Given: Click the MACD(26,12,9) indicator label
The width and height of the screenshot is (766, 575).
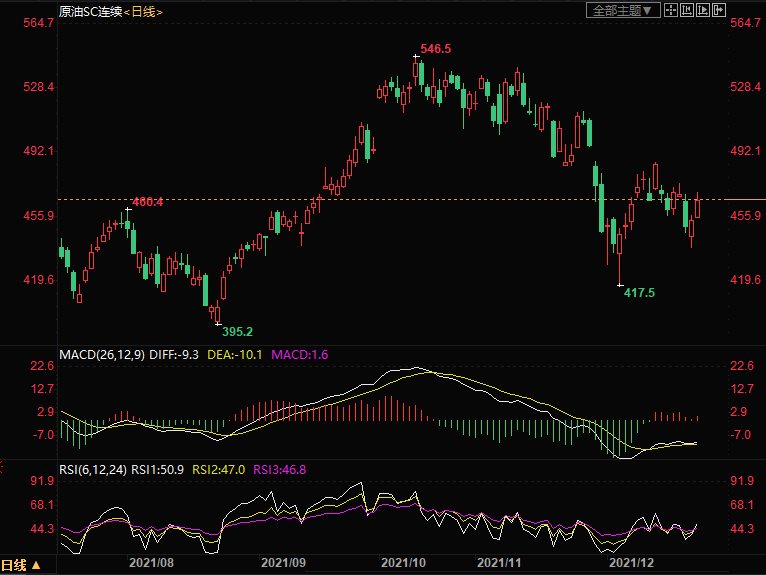Looking at the screenshot, I should [101, 354].
